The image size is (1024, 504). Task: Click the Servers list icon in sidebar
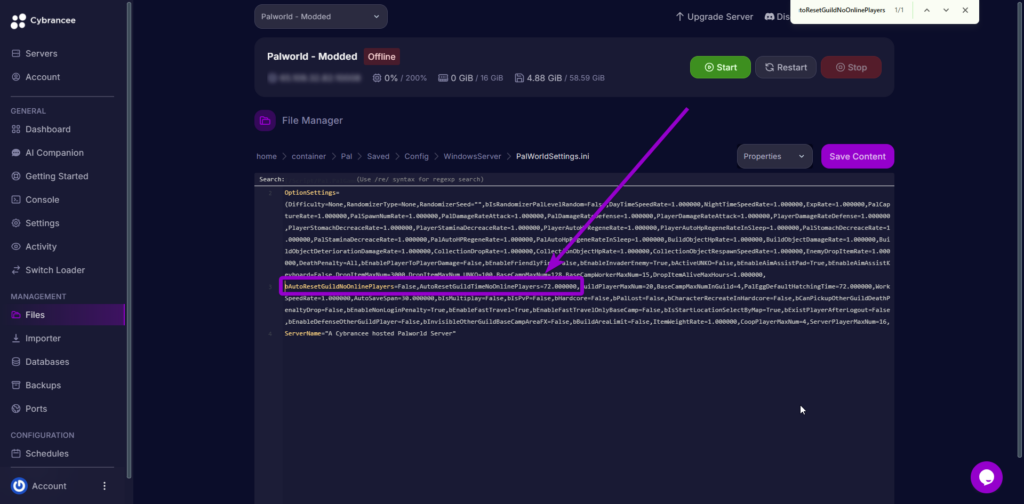coord(16,54)
